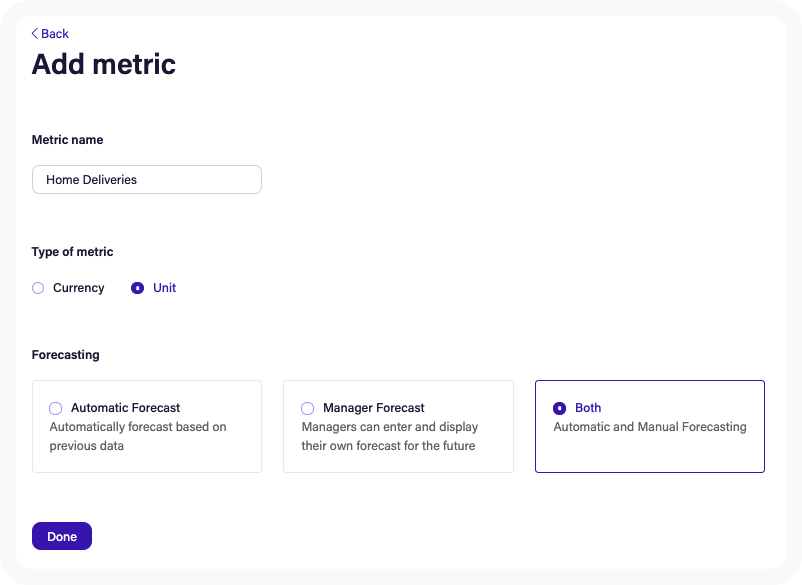
Task: Click the Both label text
Action: 587,408
